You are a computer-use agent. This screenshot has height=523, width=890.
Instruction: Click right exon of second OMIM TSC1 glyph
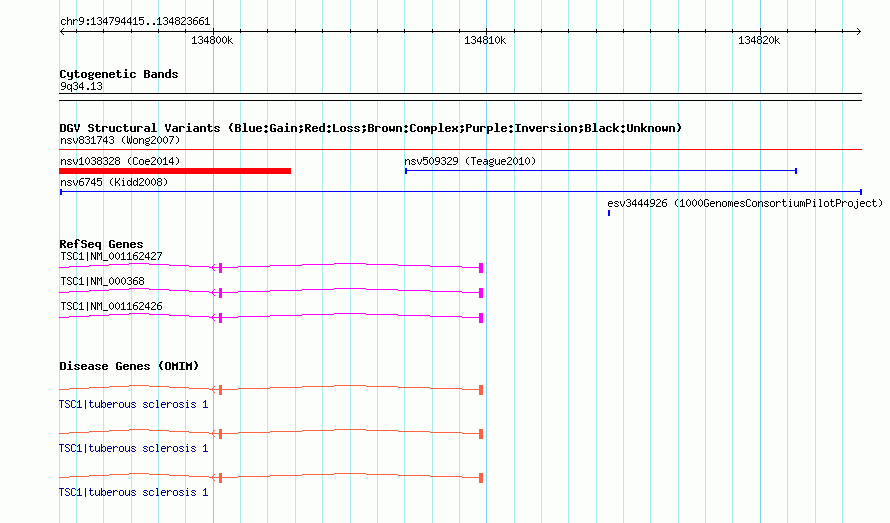(x=481, y=434)
